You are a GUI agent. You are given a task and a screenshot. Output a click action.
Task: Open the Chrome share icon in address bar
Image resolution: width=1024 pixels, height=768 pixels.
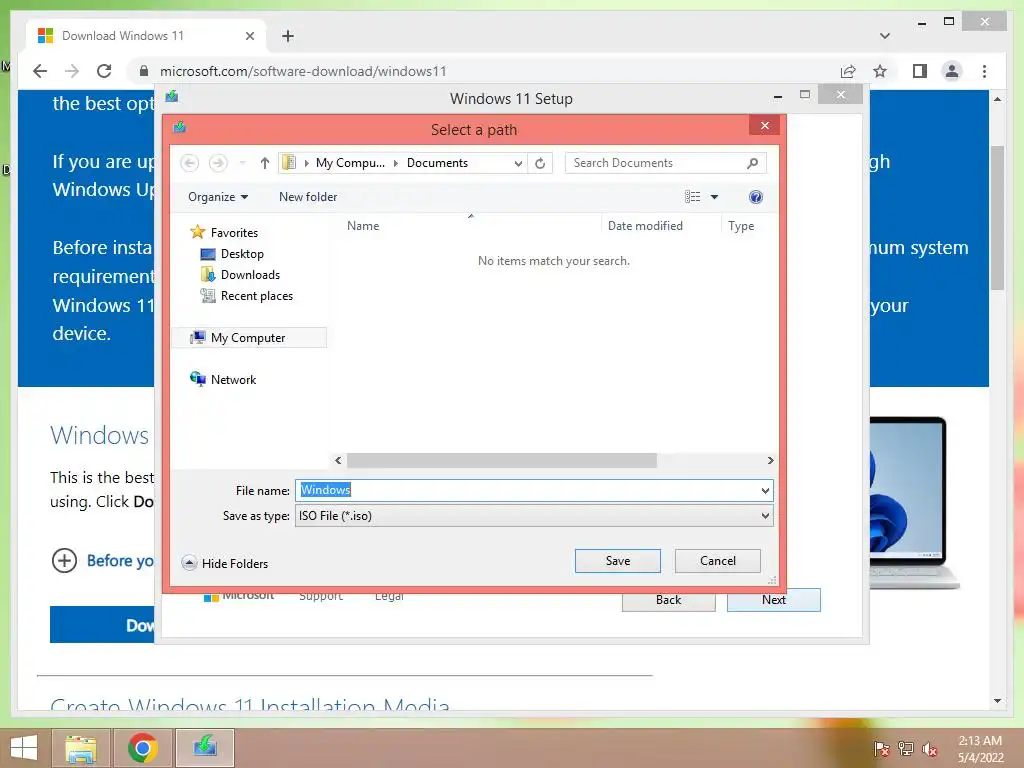click(848, 71)
